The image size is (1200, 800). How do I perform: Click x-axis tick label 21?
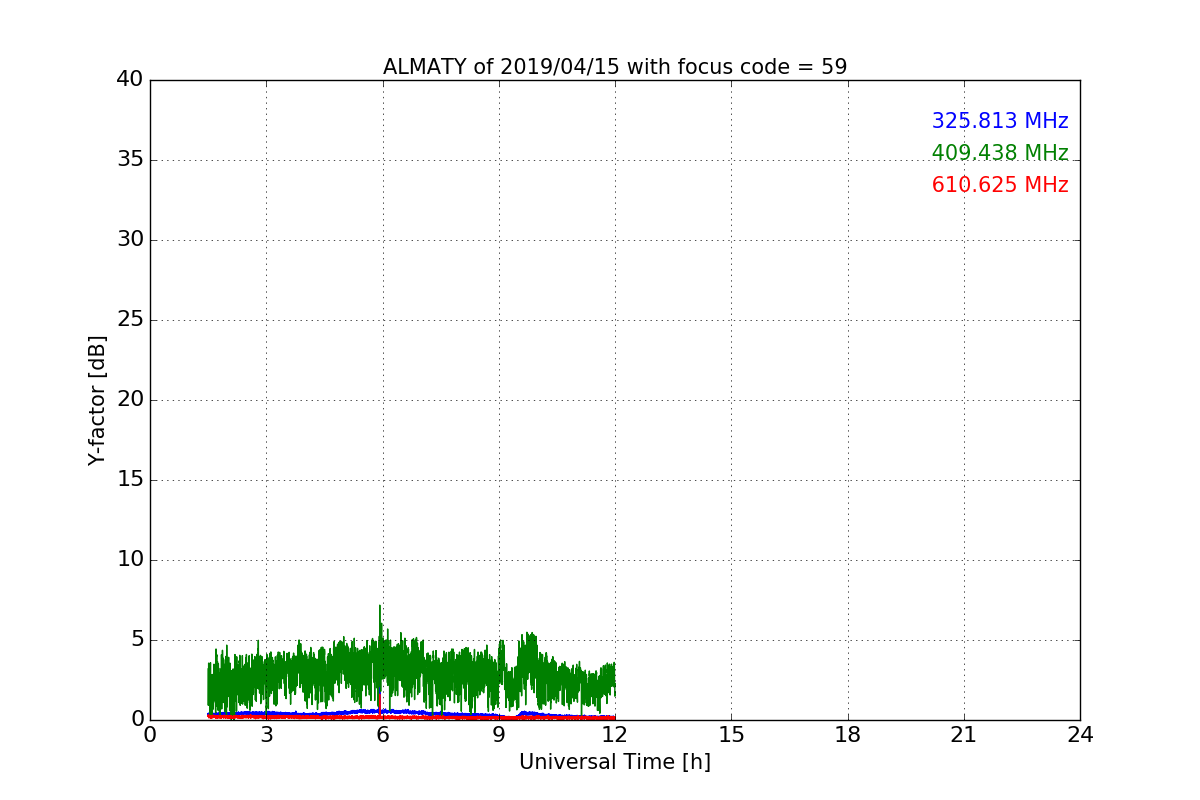coord(964,735)
